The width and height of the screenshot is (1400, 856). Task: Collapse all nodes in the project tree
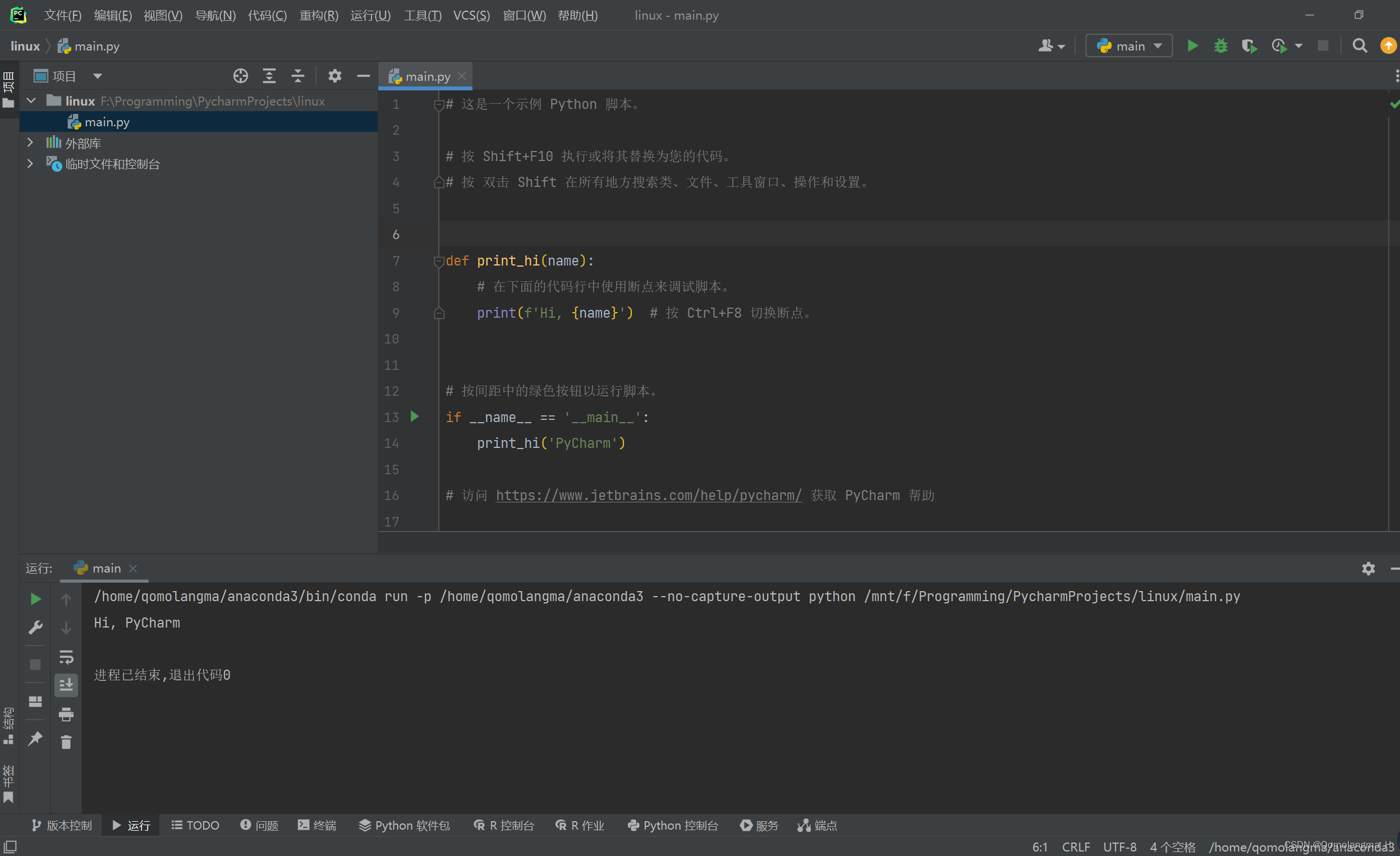pos(297,75)
